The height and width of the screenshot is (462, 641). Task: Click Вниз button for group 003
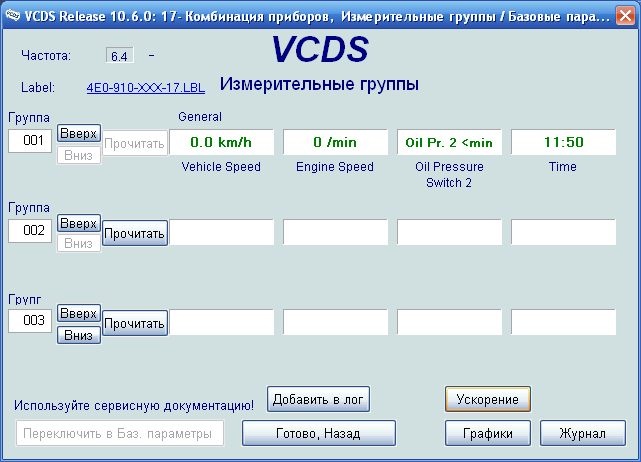click(x=79, y=335)
